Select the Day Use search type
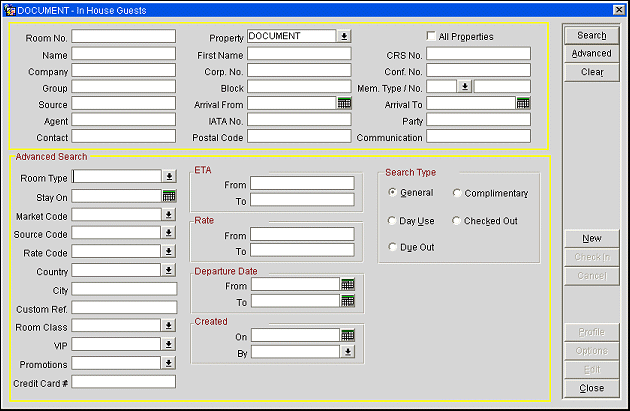Viewport: 630px width, 411px height. 392,220
